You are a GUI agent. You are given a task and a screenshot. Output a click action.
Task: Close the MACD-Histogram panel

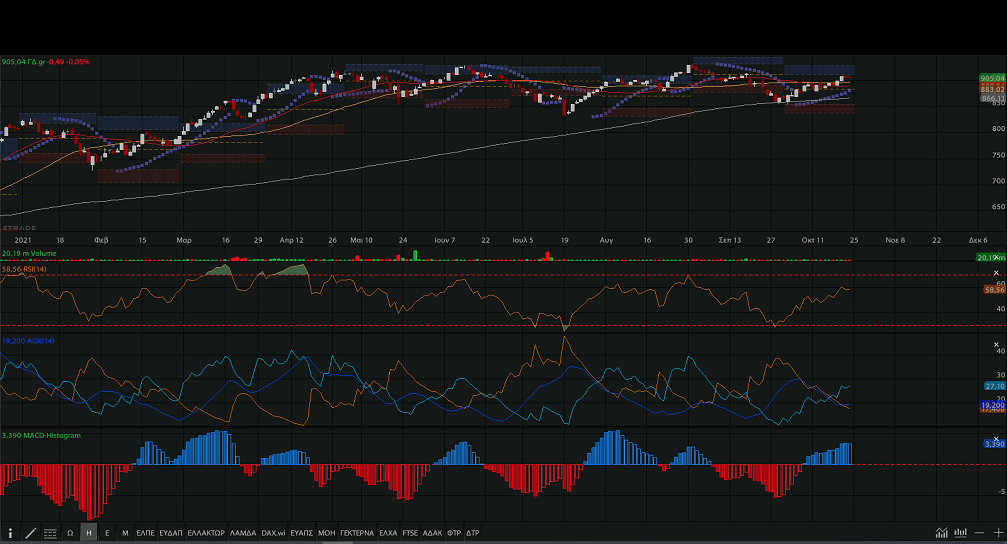click(996, 436)
